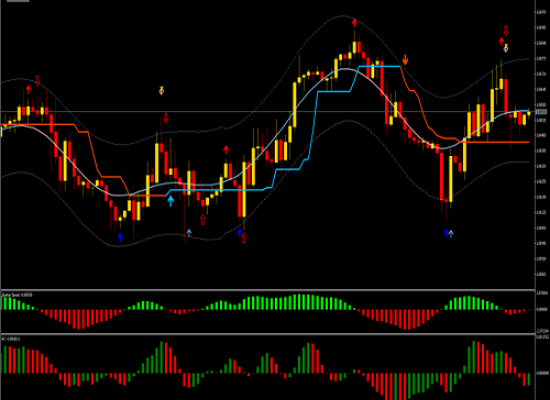Select the hollow red up arrow below small candles

point(203,220)
